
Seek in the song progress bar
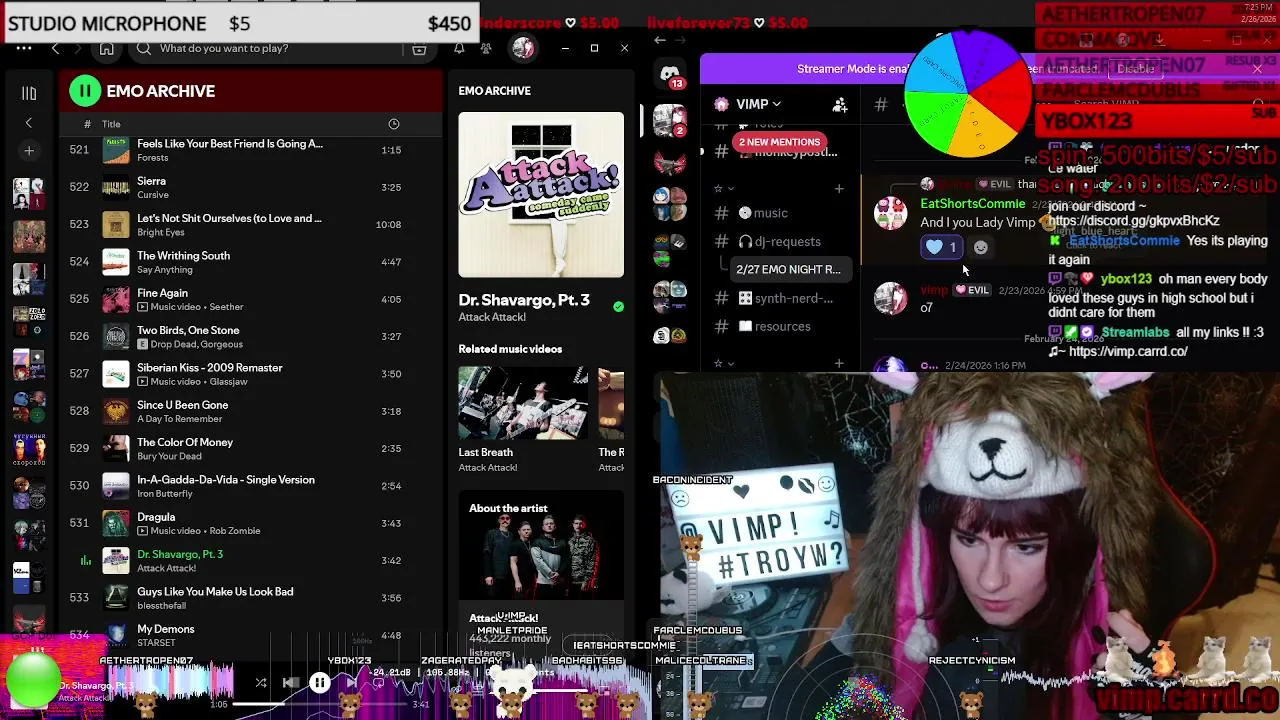[320, 704]
